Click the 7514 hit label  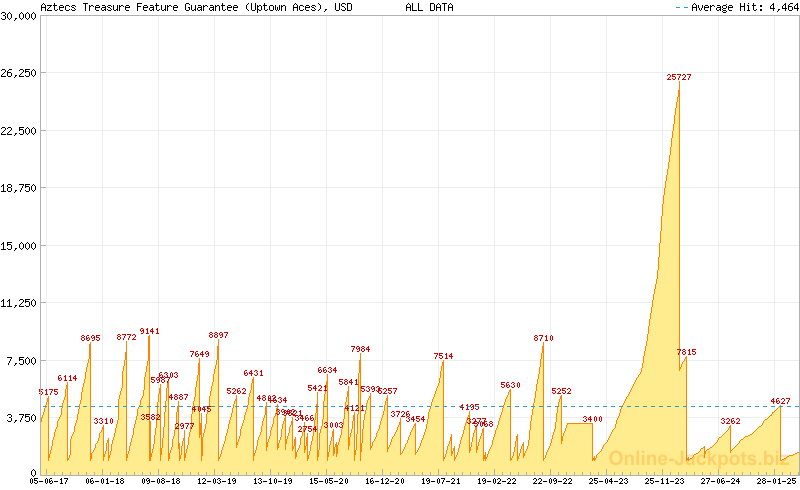pyautogui.click(x=443, y=356)
